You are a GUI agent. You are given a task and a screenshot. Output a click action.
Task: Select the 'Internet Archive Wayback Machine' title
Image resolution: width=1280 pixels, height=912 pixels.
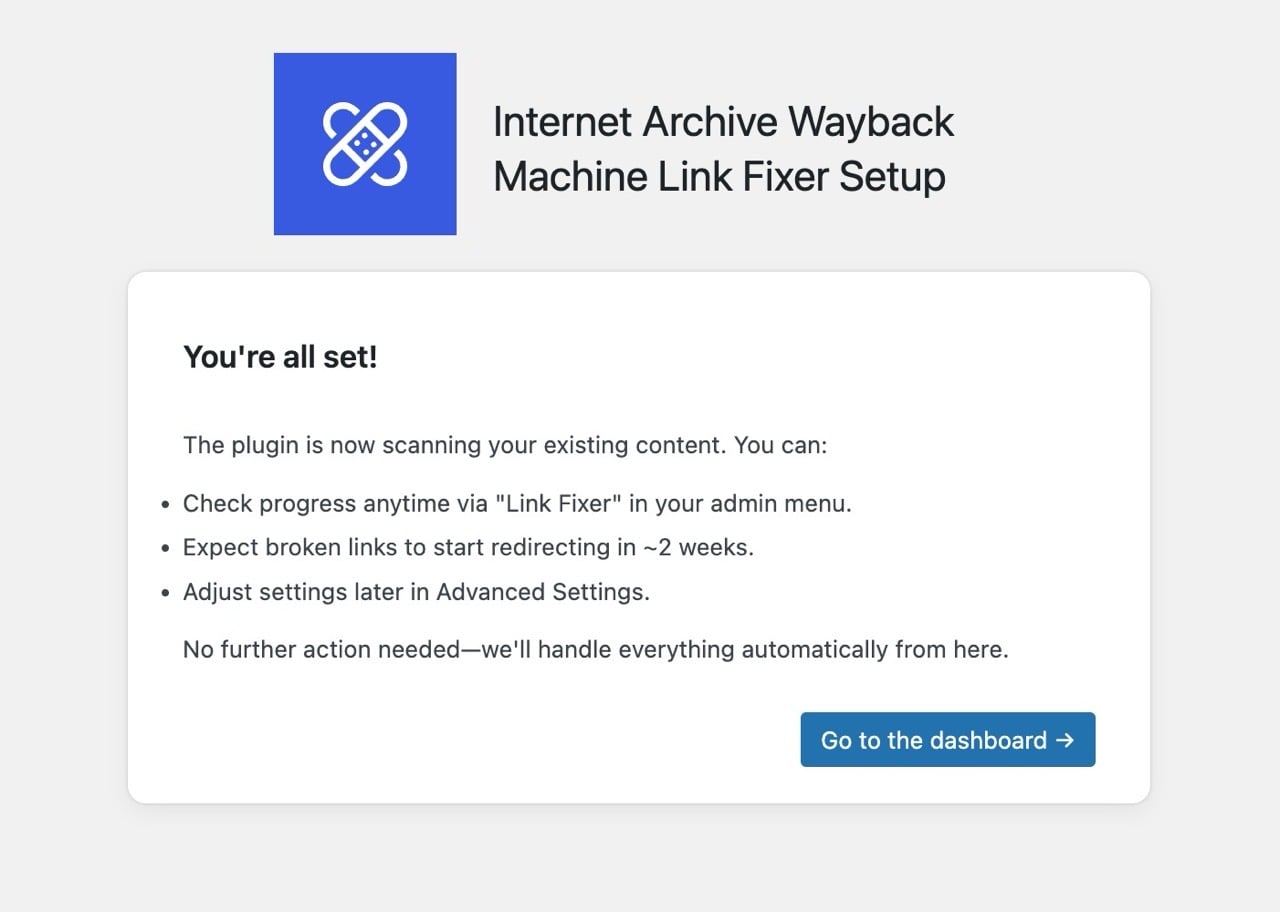[723, 121]
